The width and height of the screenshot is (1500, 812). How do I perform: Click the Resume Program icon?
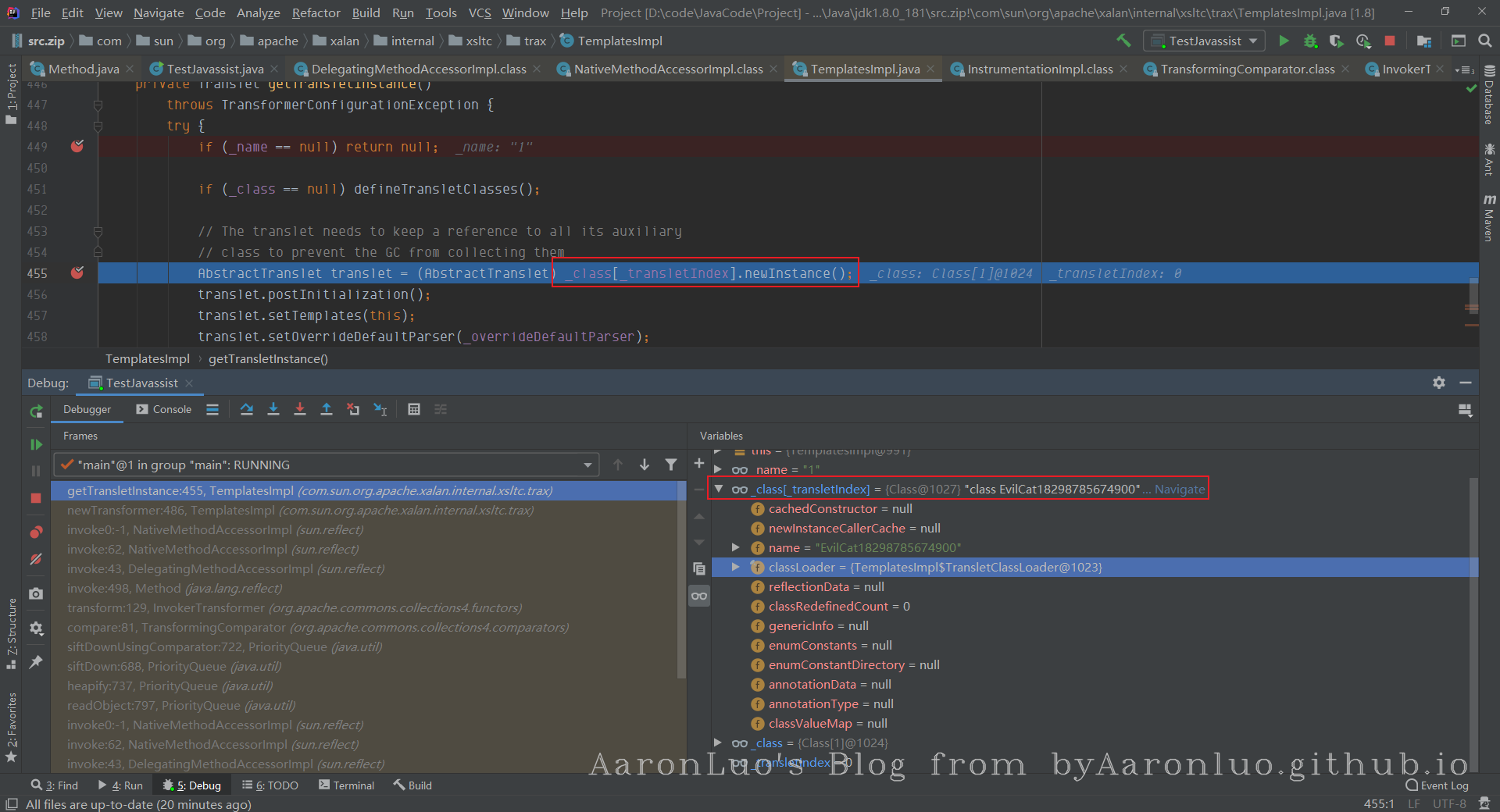[x=36, y=444]
